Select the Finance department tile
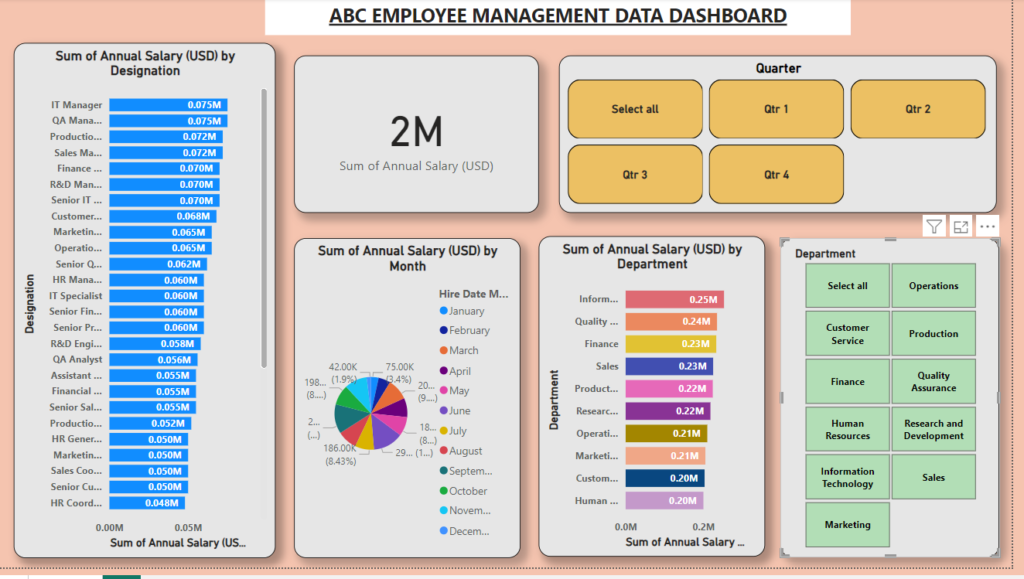This screenshot has height=579, width=1024. [x=847, y=382]
